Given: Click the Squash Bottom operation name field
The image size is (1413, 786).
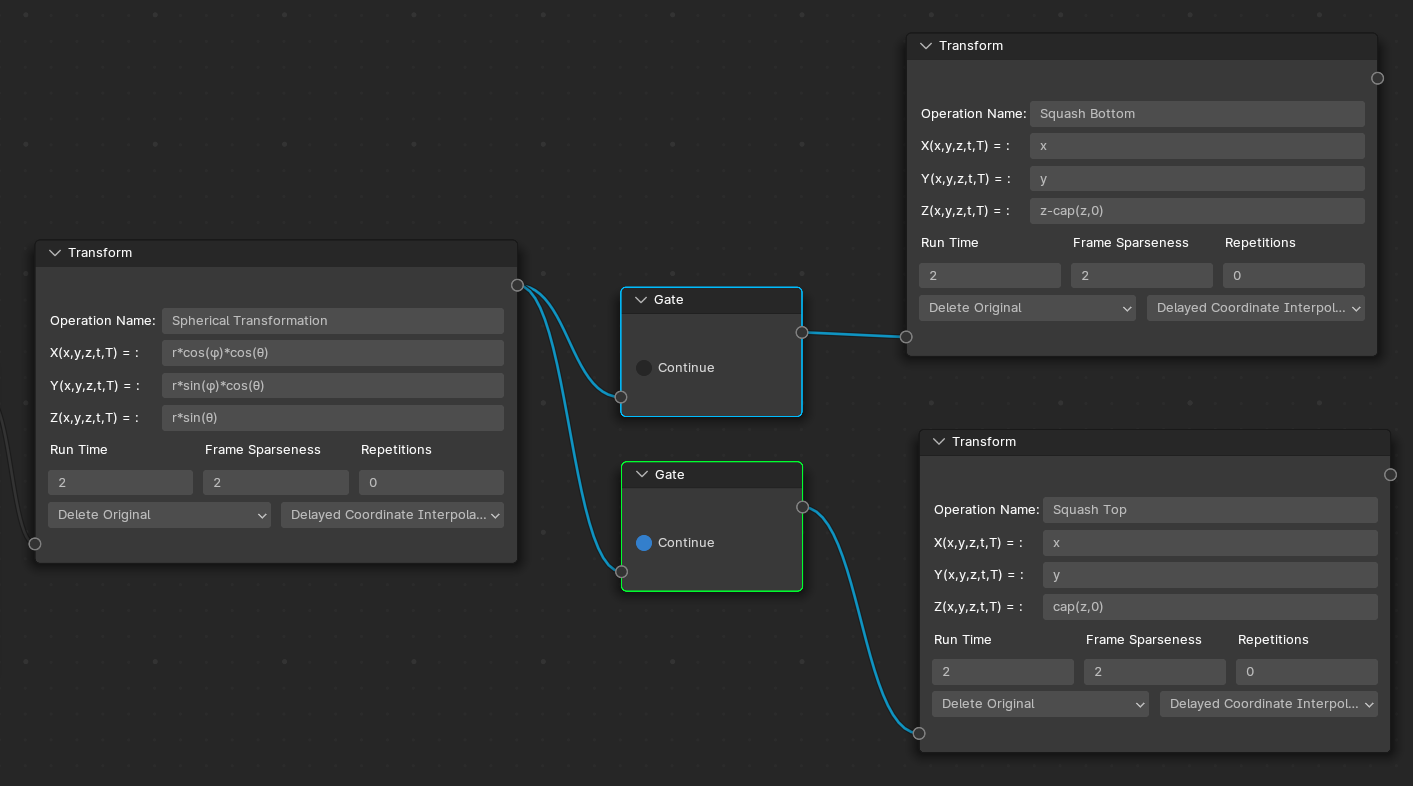Looking at the screenshot, I should 1197,114.
